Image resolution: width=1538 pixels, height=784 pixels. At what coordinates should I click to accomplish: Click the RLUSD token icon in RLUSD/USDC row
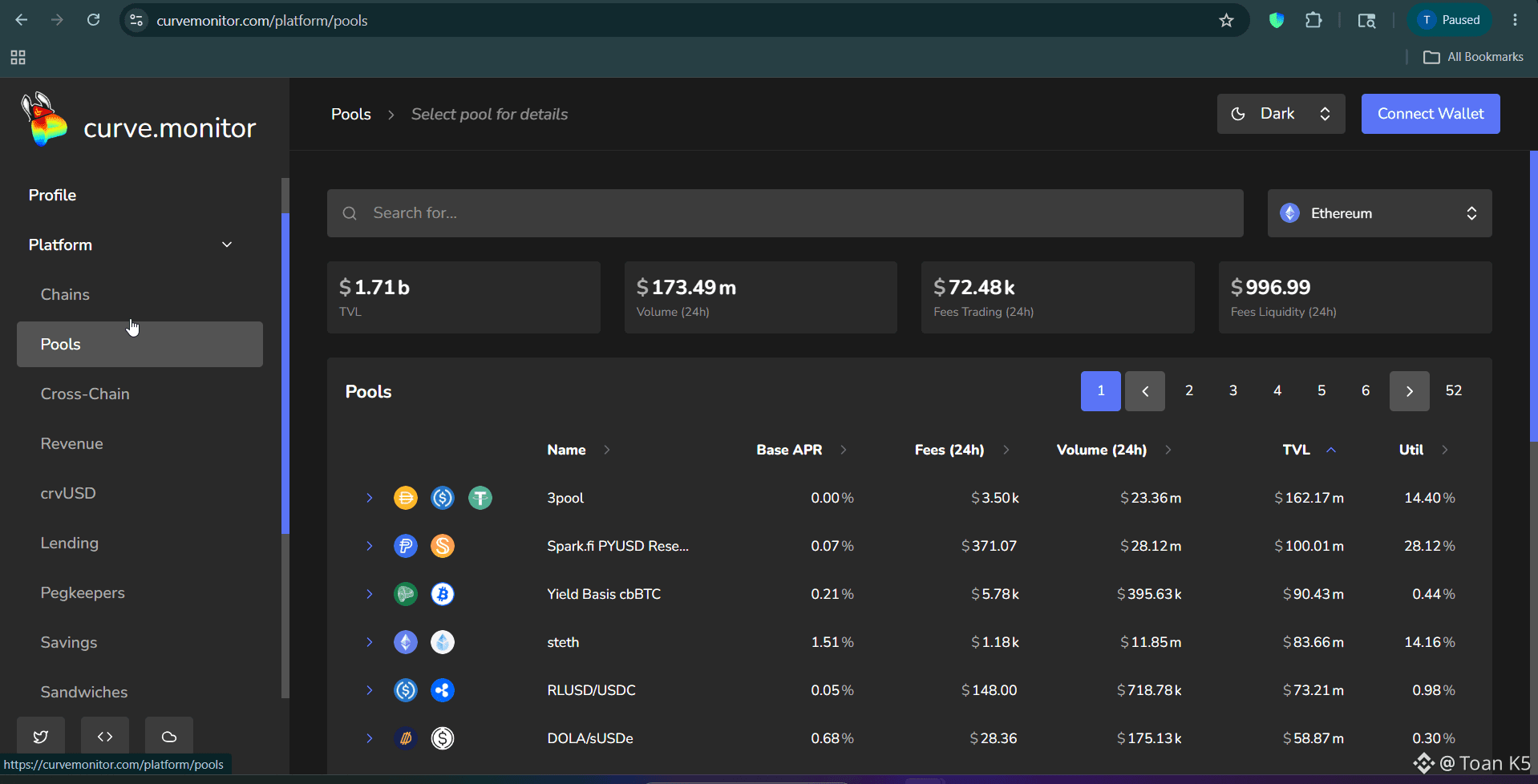click(406, 690)
